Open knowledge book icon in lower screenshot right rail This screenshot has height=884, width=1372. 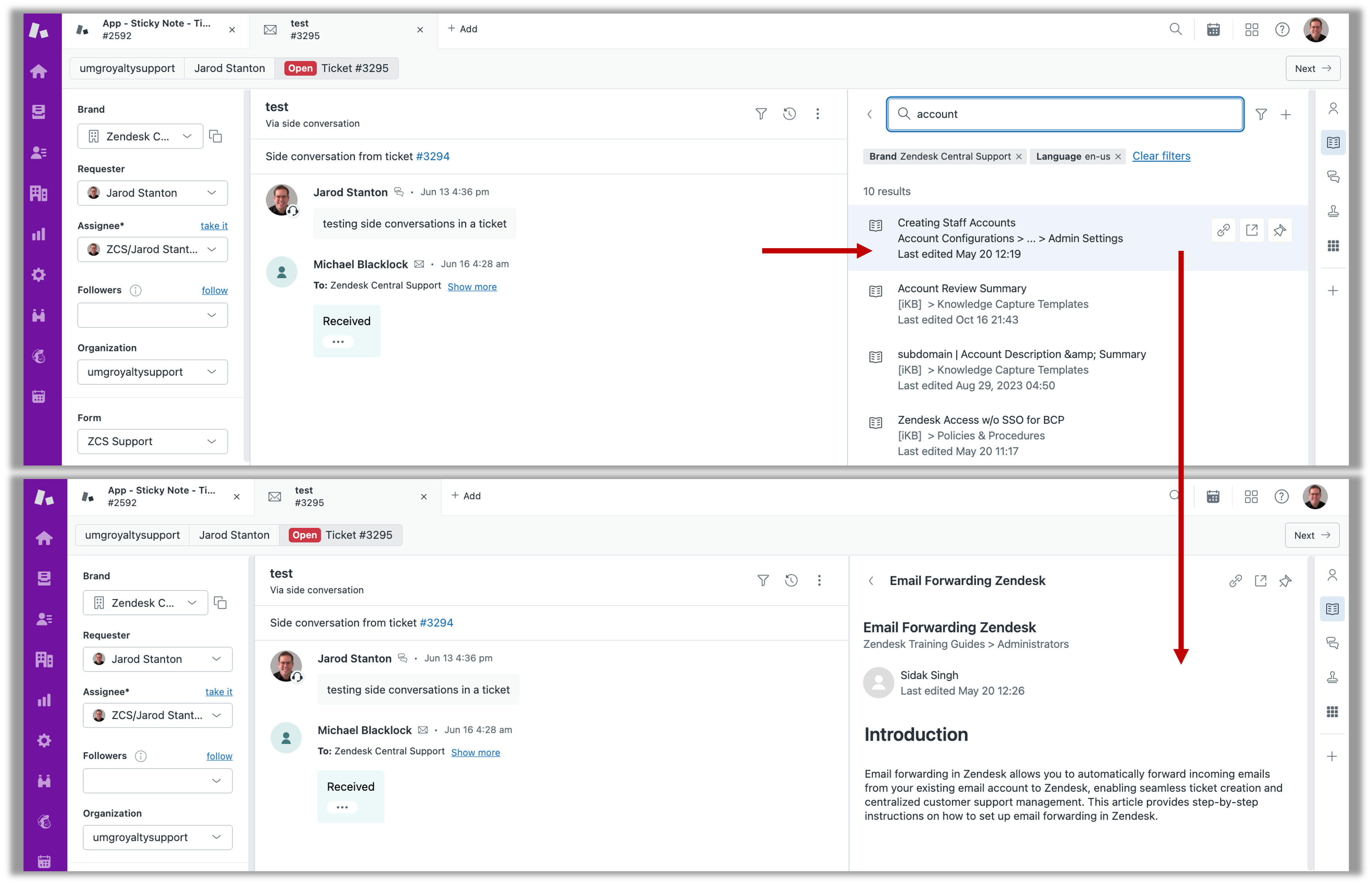[x=1333, y=609]
